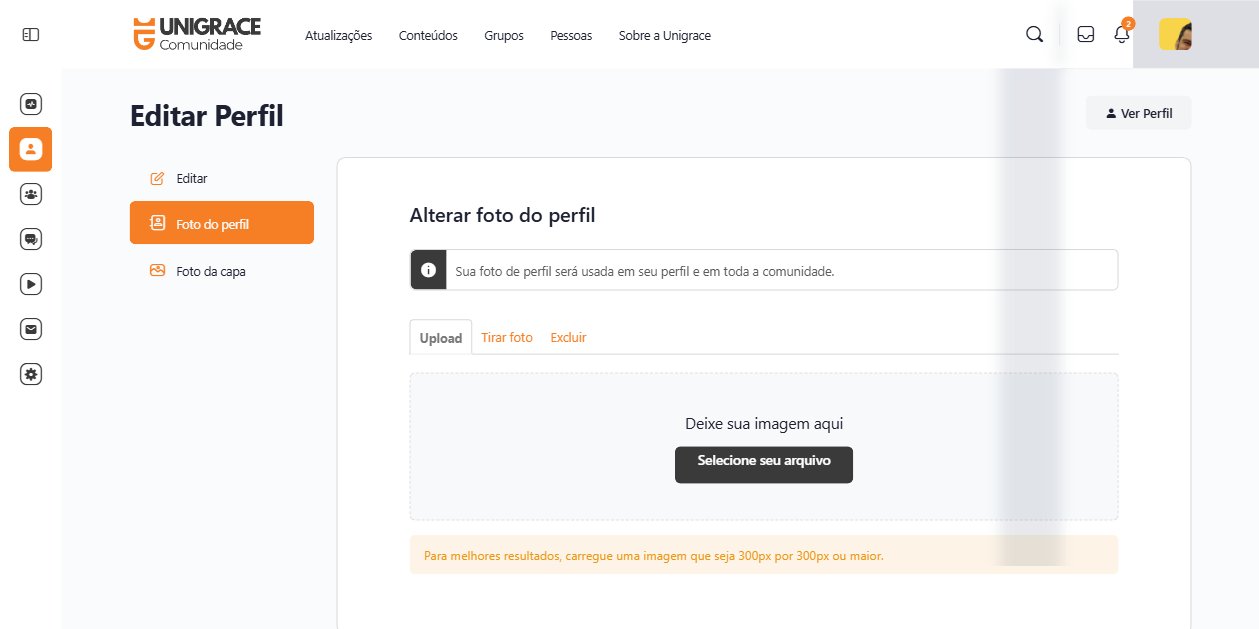Open messages via the envelope sidebar icon

tap(30, 328)
